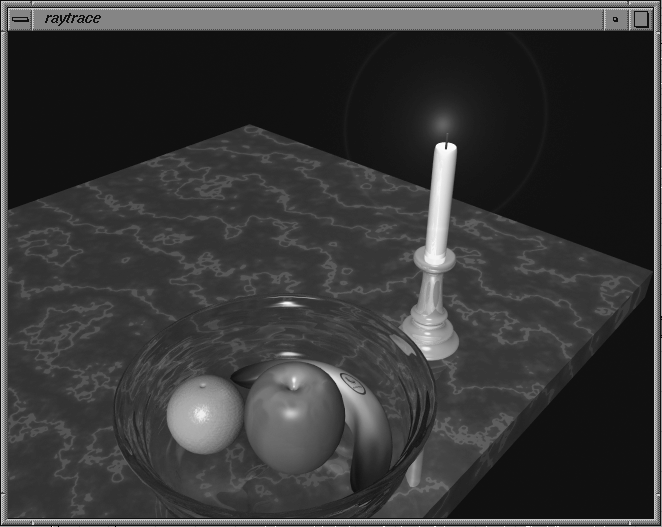
Task: Minimize the raytrace window
Action: 615,18
